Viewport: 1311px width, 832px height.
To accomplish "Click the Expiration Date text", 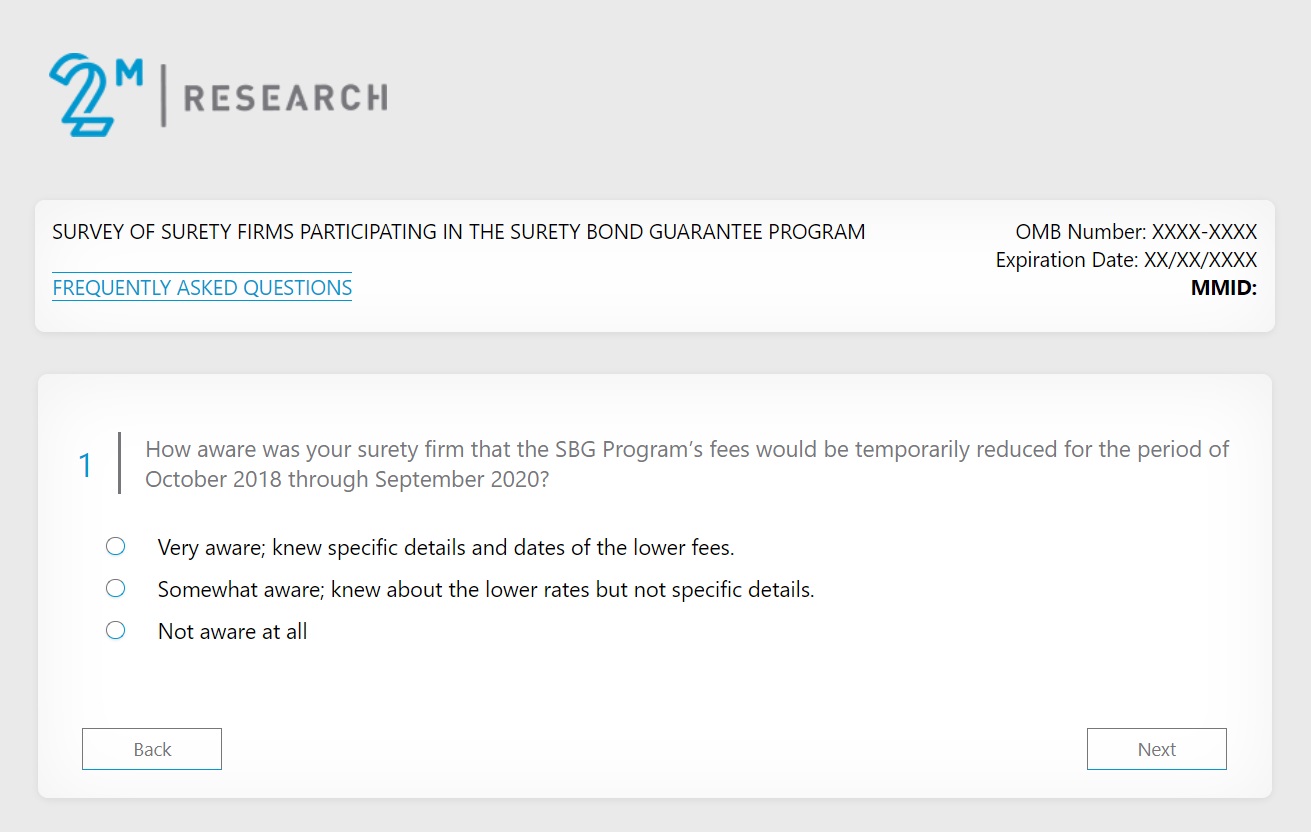I will 1126,260.
